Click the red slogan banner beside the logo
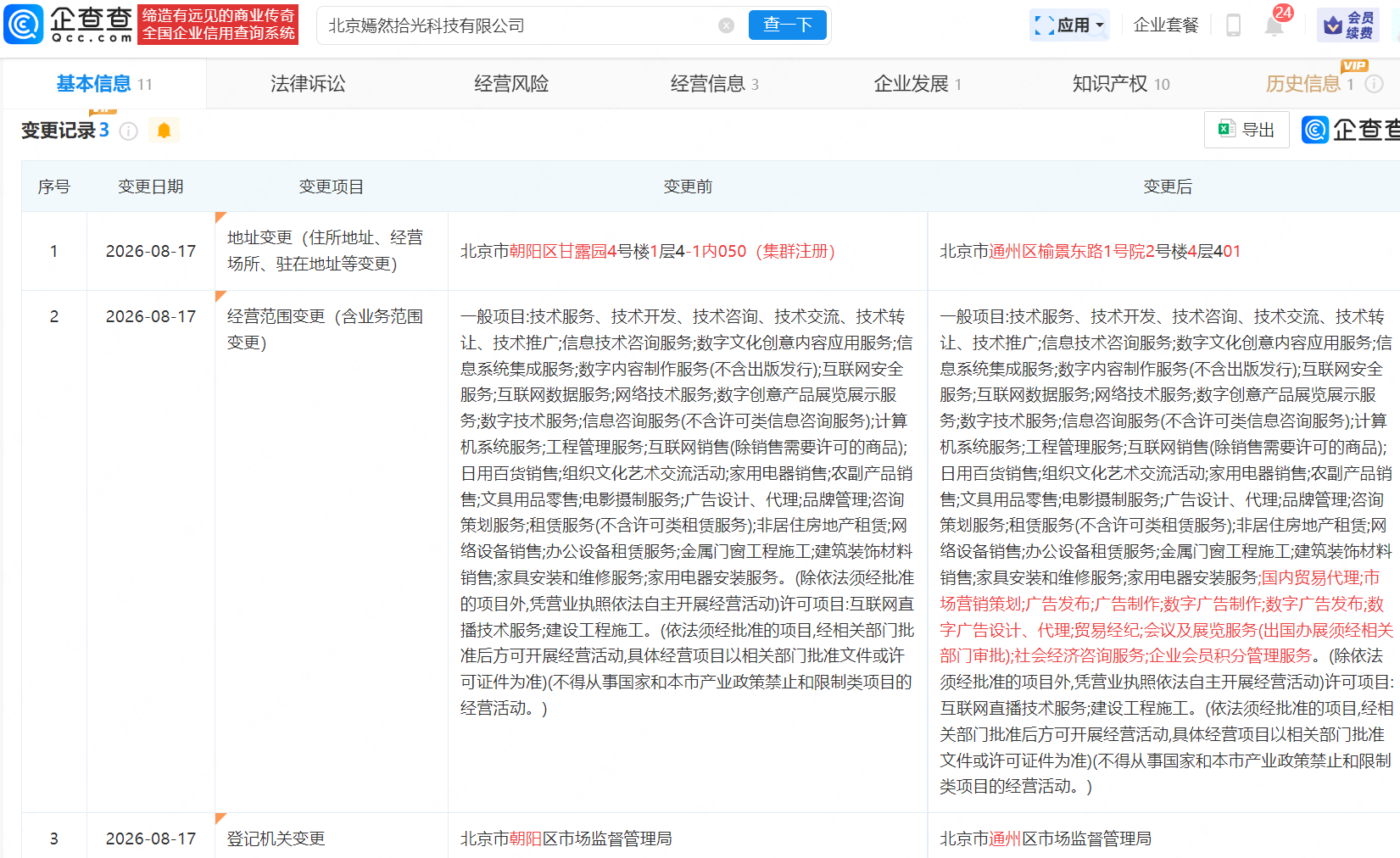The height and width of the screenshot is (858, 1400). point(218,25)
